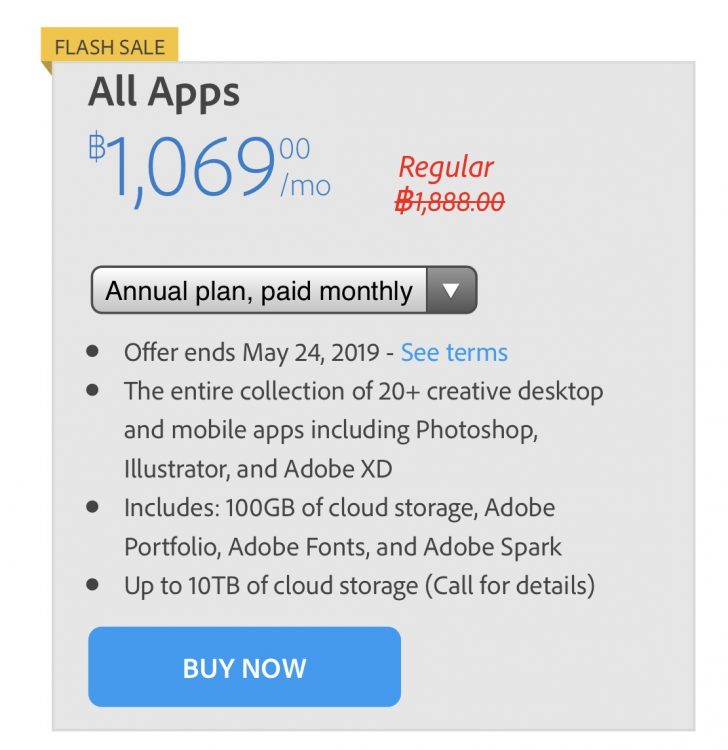Click the BUY NOW button

[x=244, y=668]
